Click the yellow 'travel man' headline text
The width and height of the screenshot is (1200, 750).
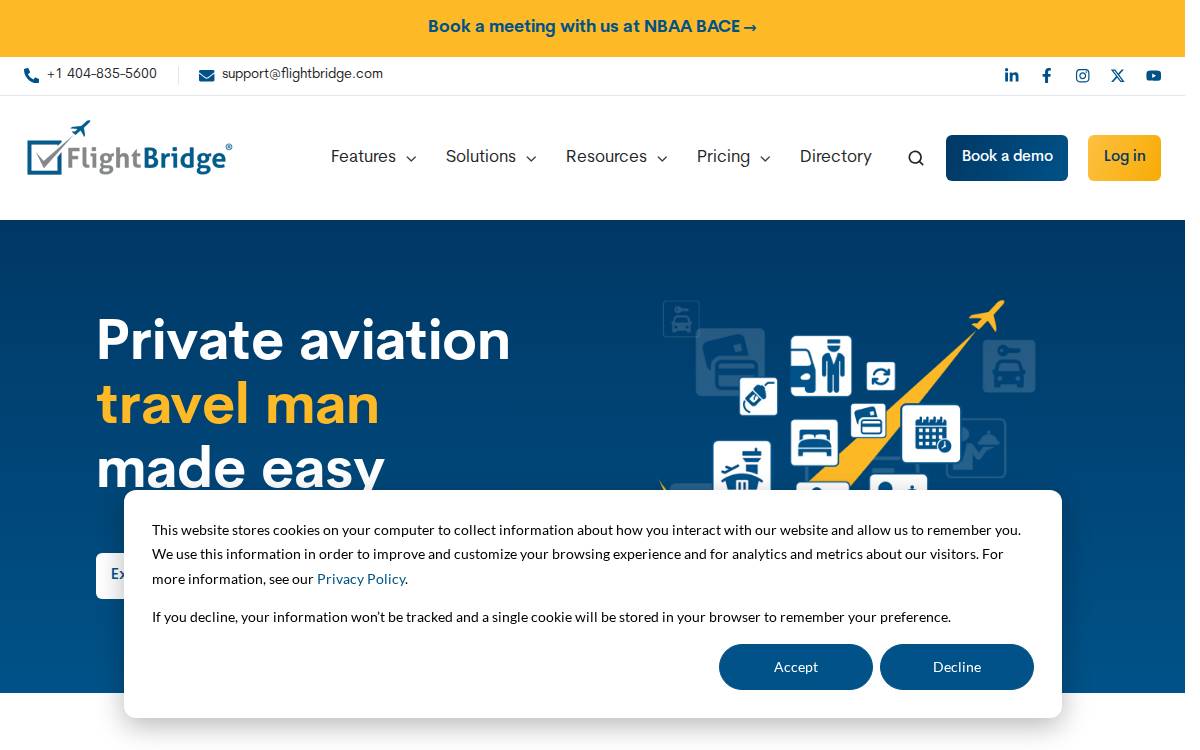[x=238, y=404]
